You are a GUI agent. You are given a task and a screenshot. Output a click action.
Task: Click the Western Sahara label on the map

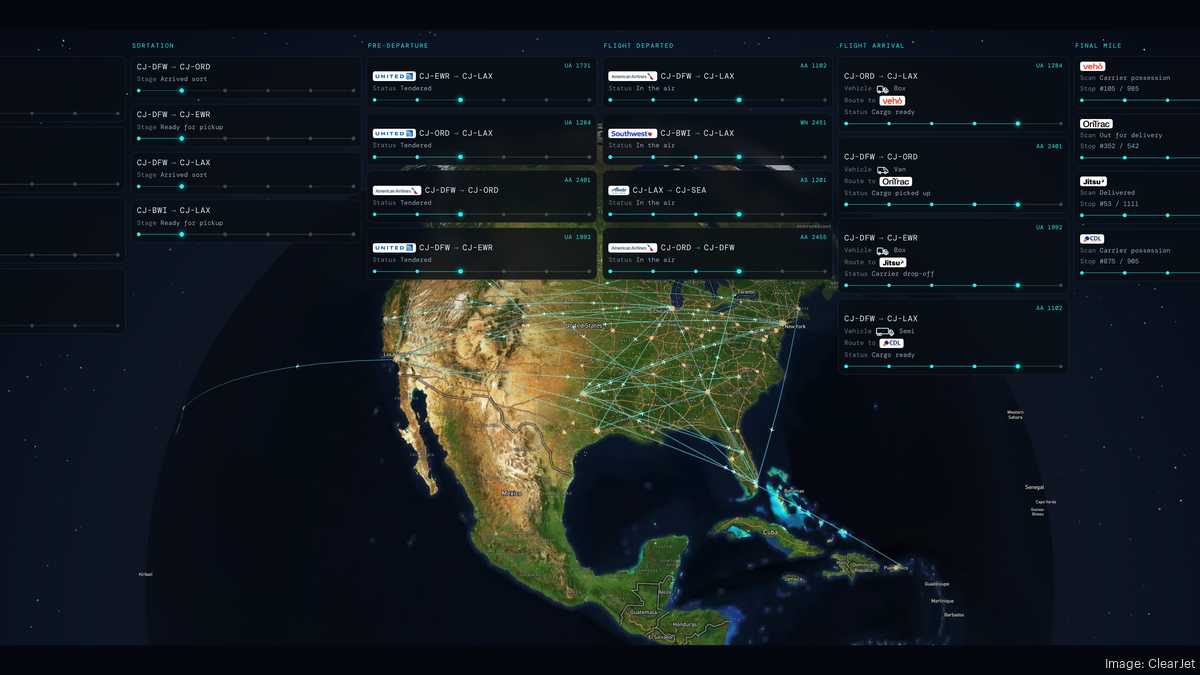click(1015, 414)
